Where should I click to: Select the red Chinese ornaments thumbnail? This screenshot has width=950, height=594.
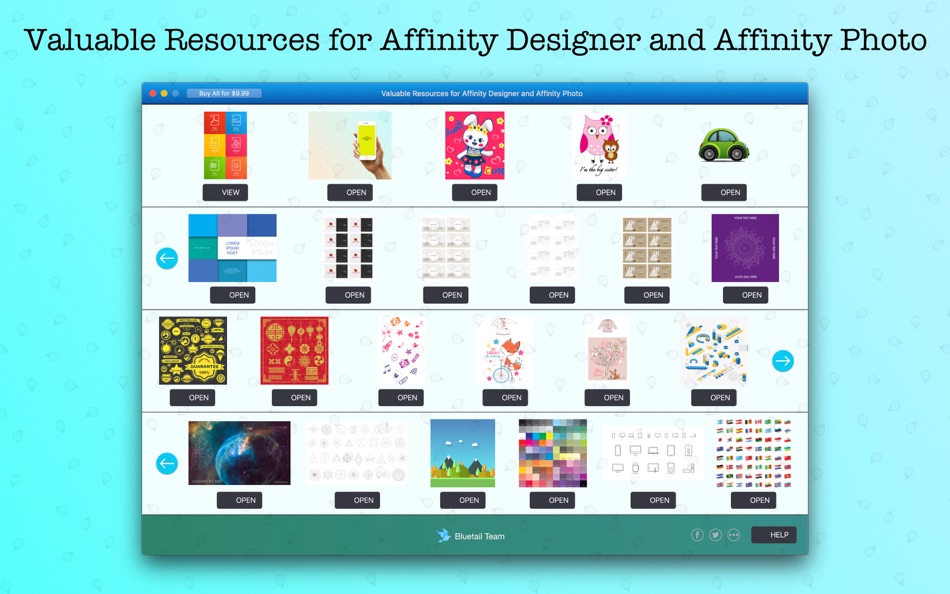click(294, 350)
